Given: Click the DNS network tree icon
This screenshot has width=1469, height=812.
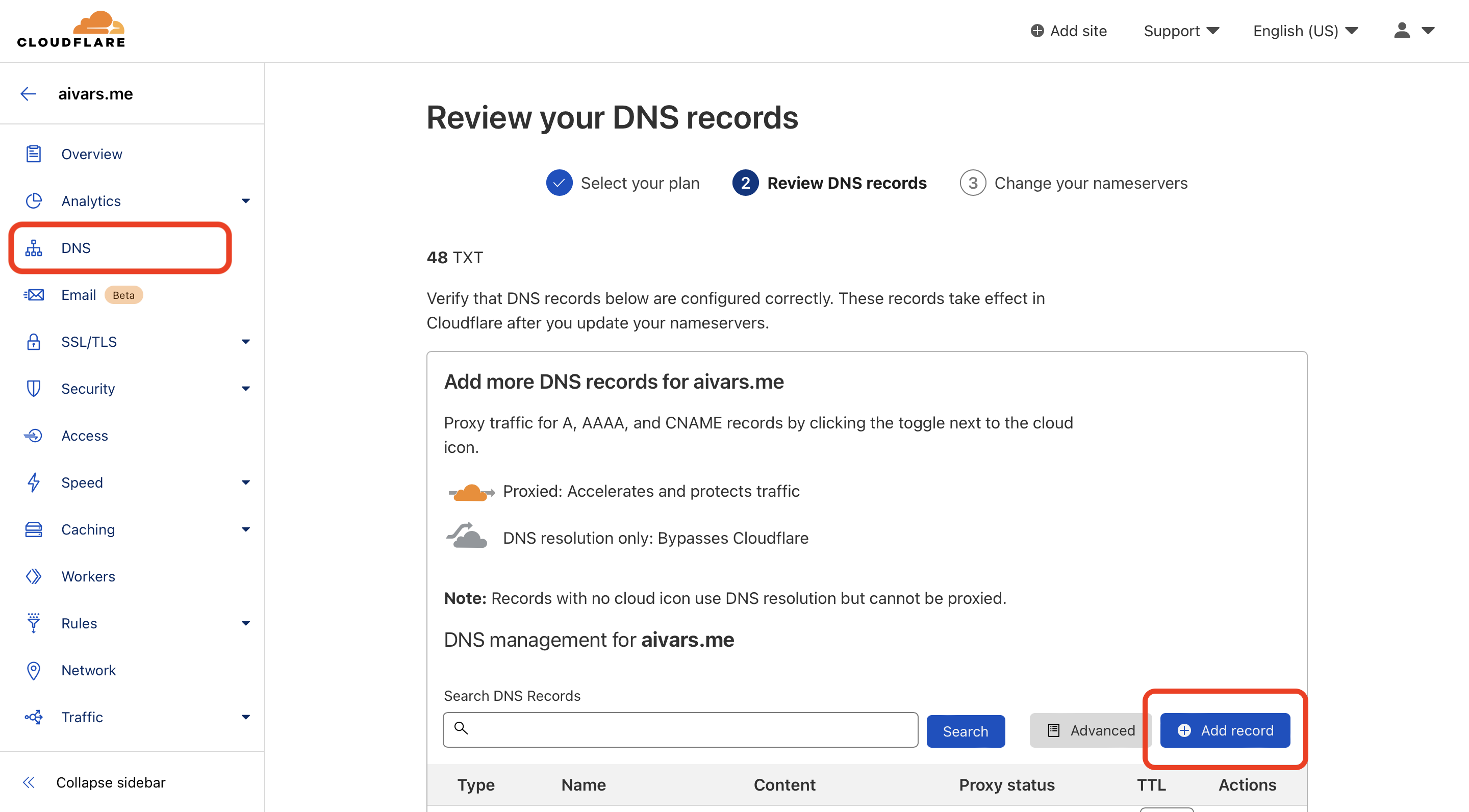Looking at the screenshot, I should (34, 248).
